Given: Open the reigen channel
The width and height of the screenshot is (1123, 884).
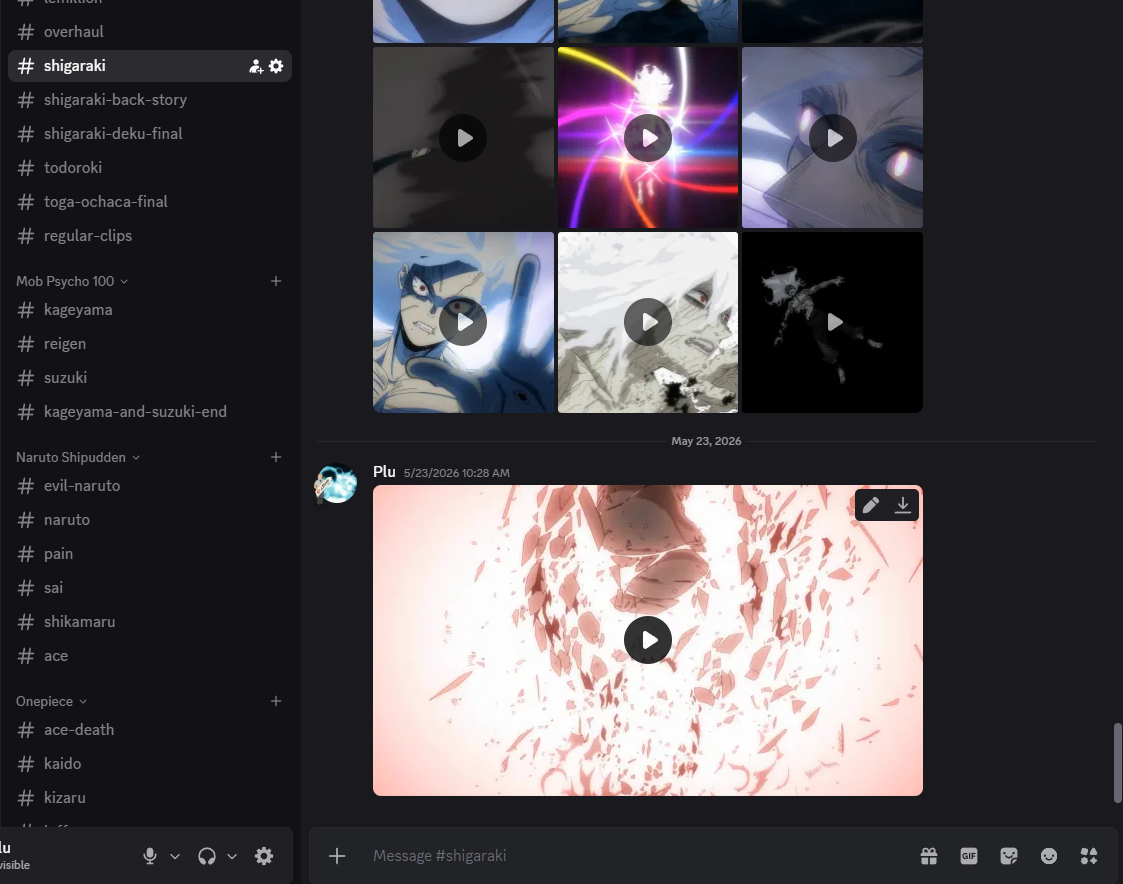Looking at the screenshot, I should click(150, 344).
